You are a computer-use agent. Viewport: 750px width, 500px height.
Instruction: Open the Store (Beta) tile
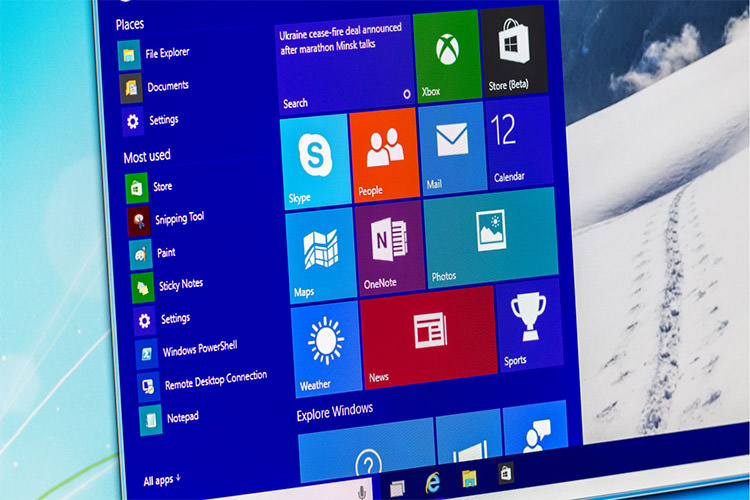click(515, 51)
